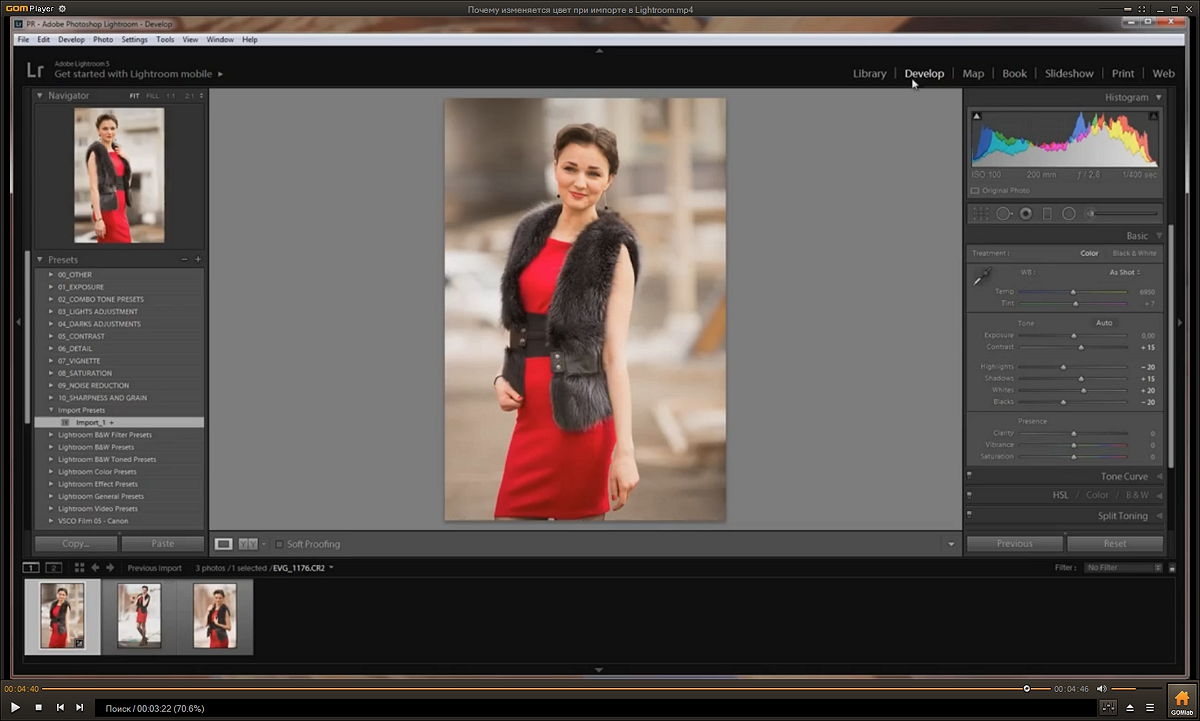Select the Crop Overlay grid tool
1200x721 pixels.
coord(980,213)
